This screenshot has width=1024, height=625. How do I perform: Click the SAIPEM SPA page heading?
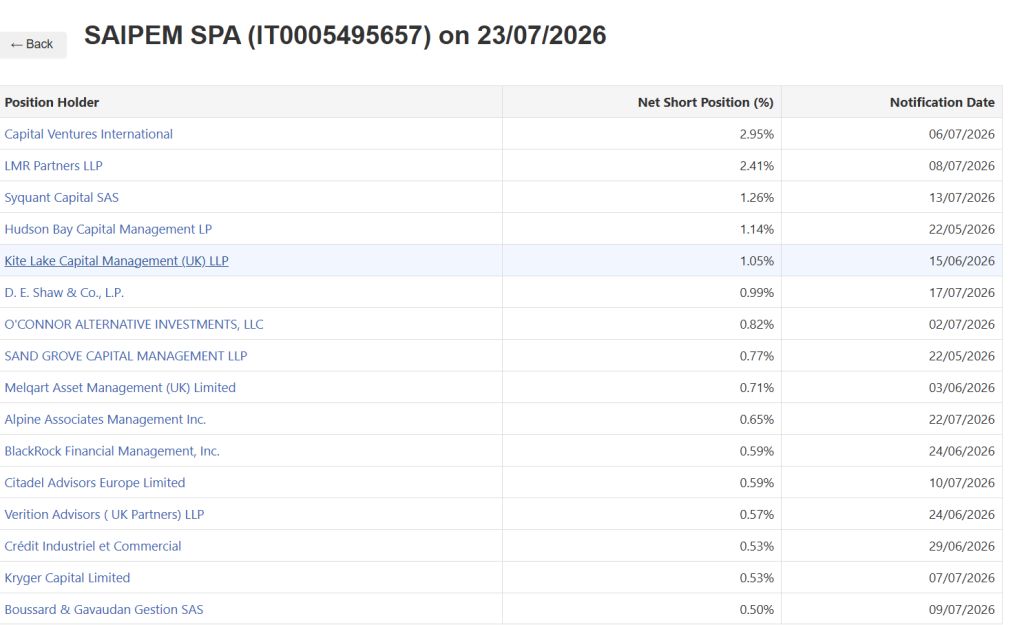point(345,36)
